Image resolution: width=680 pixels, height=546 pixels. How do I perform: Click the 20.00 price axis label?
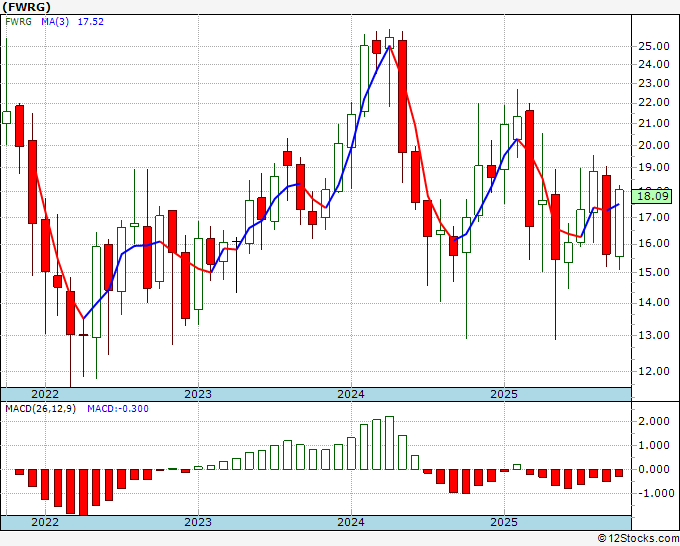(x=654, y=145)
